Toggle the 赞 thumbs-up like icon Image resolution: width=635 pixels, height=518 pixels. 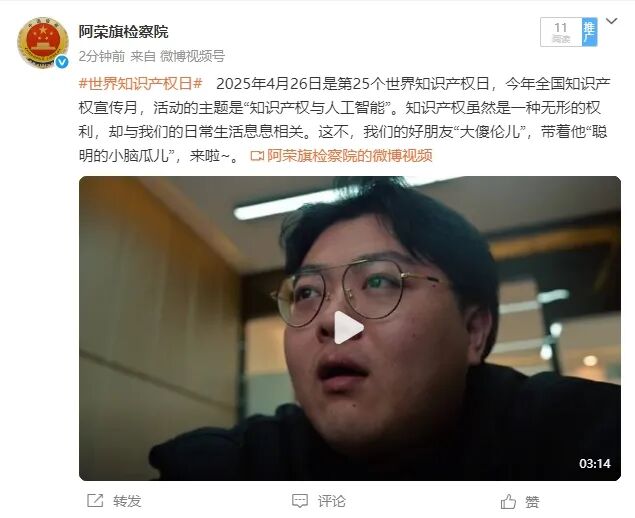(x=508, y=501)
